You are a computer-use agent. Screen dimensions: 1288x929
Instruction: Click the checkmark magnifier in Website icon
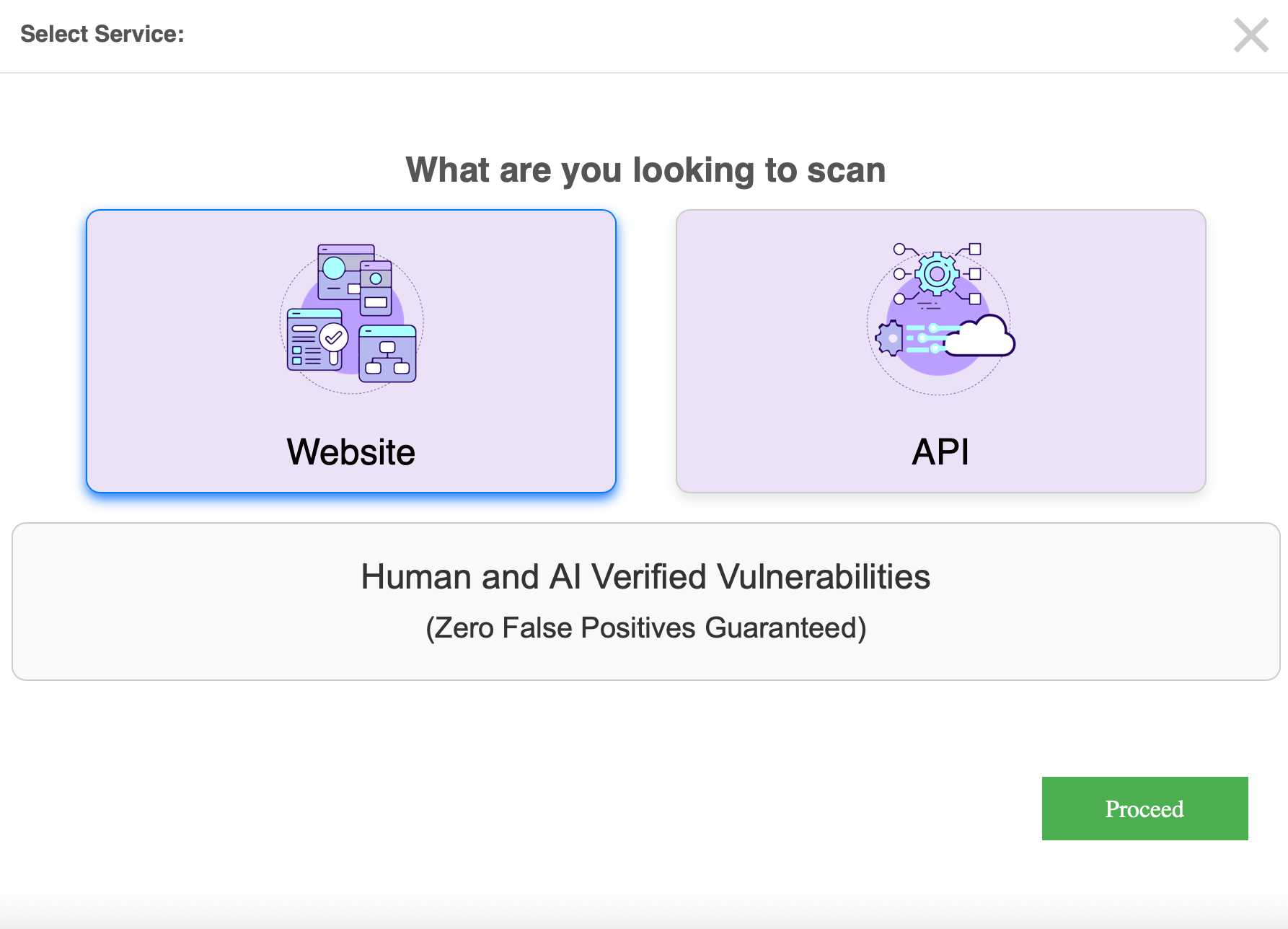tap(334, 339)
